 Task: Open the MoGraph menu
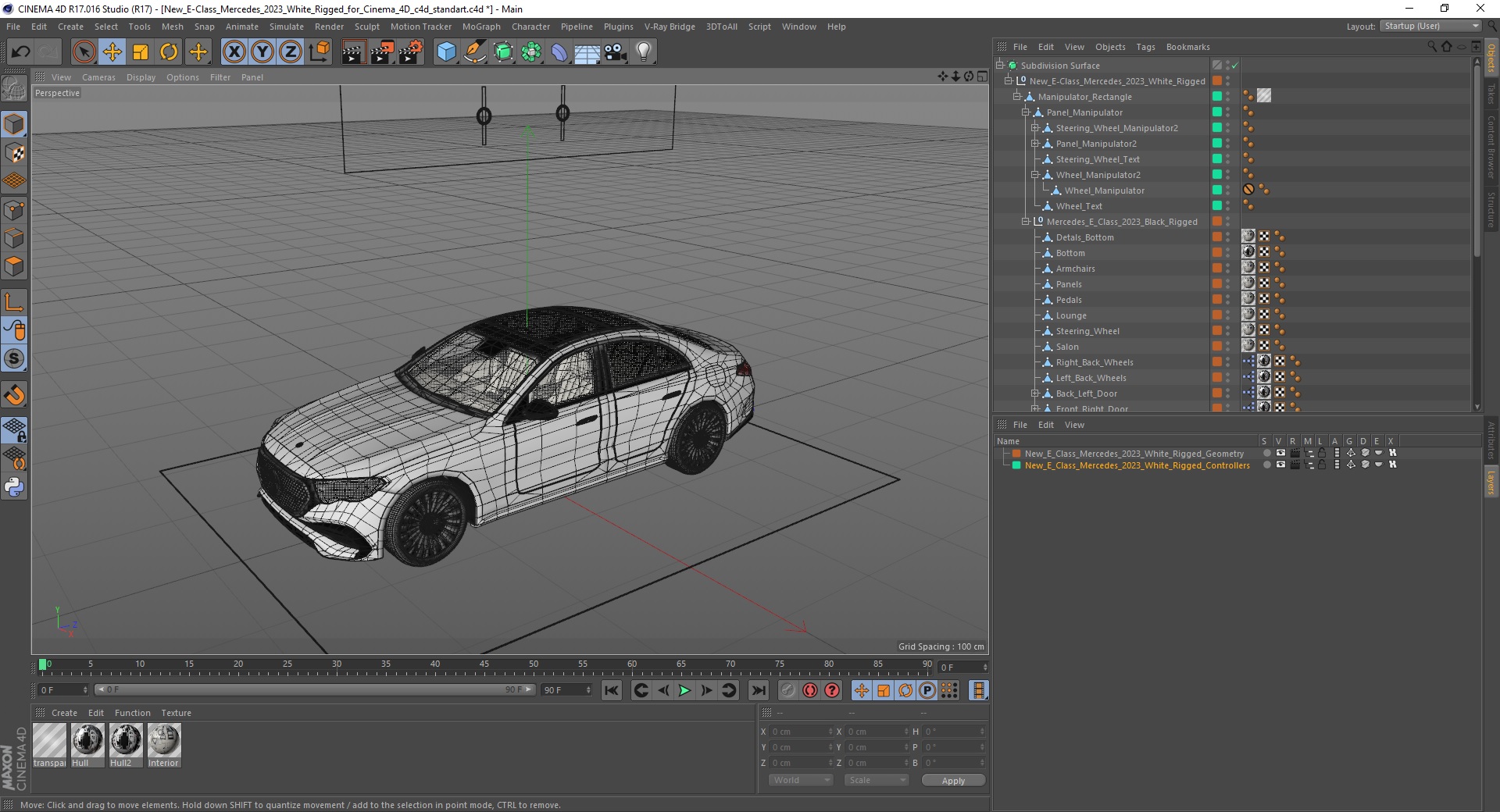tap(480, 27)
